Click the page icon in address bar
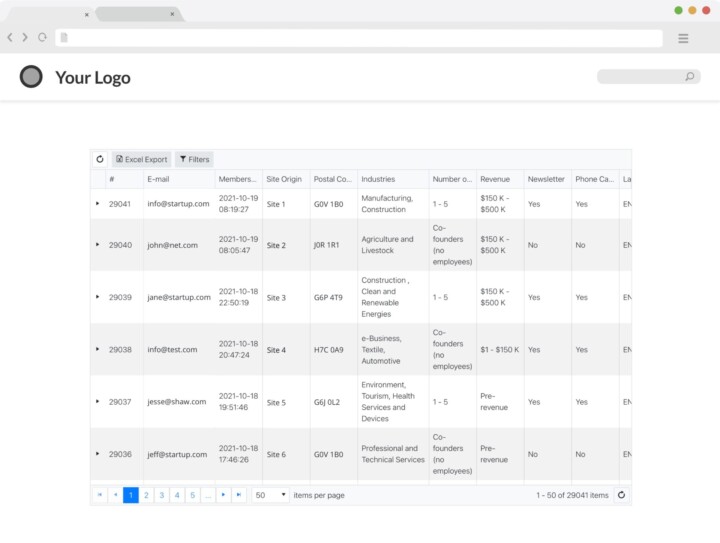 click(x=64, y=38)
